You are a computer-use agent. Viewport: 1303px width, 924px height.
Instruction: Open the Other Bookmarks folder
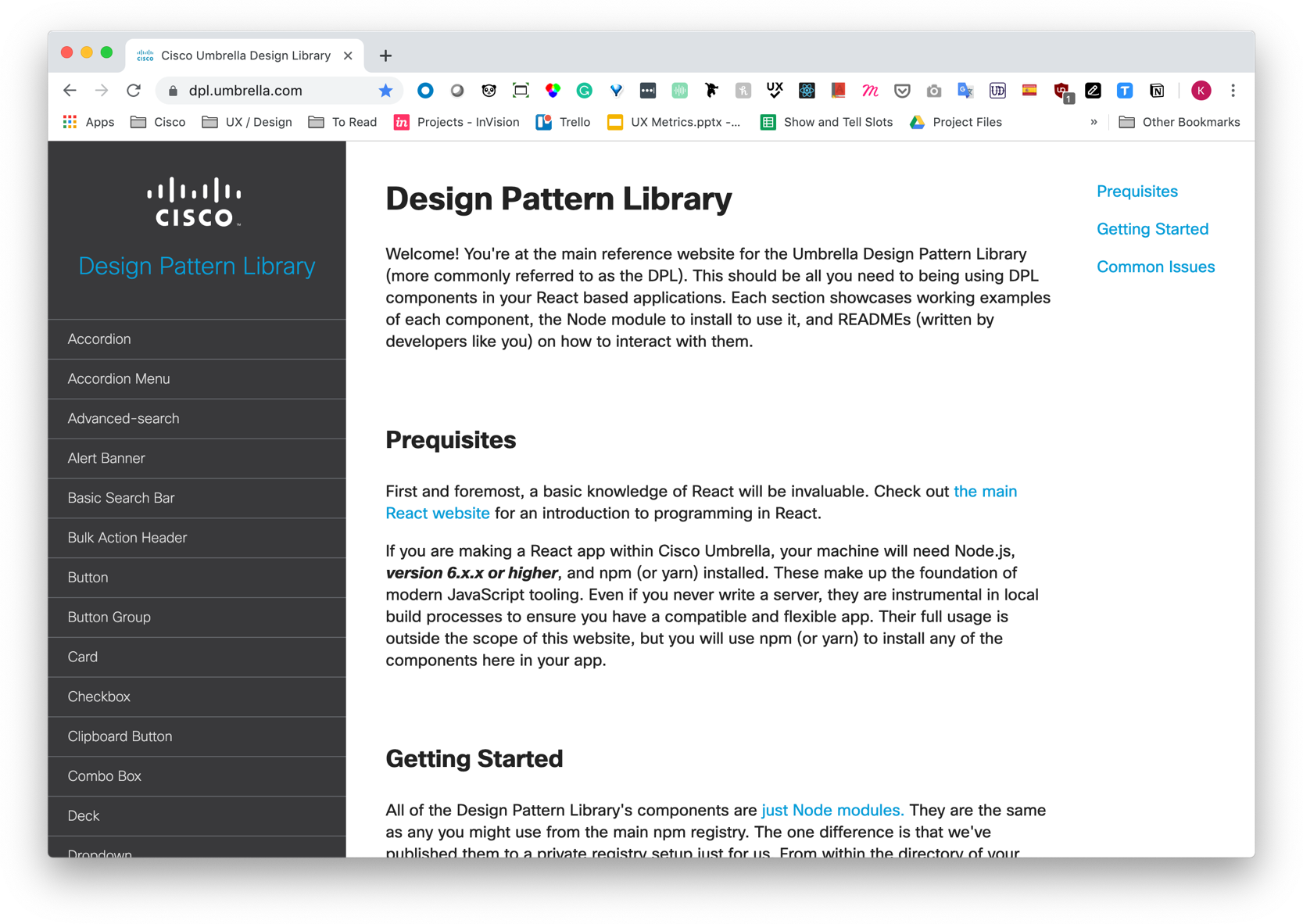pos(1179,122)
